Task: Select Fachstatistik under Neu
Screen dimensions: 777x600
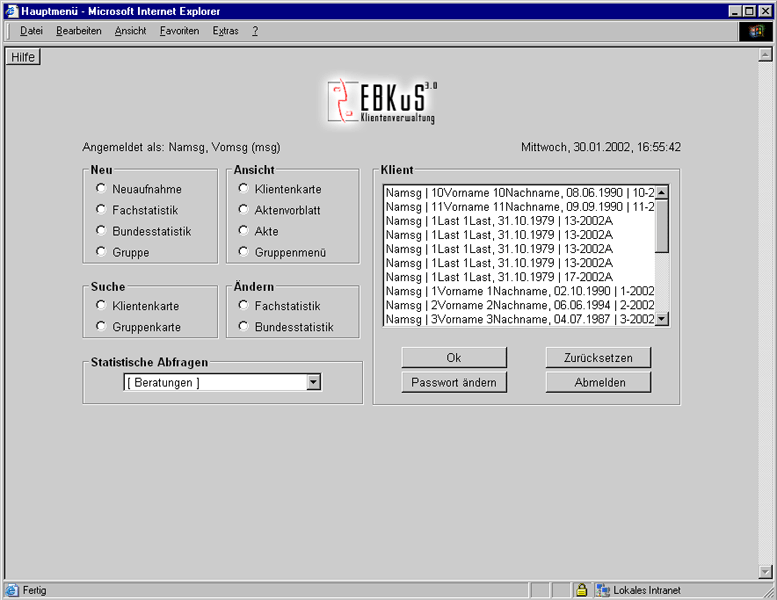Action: 101,210
